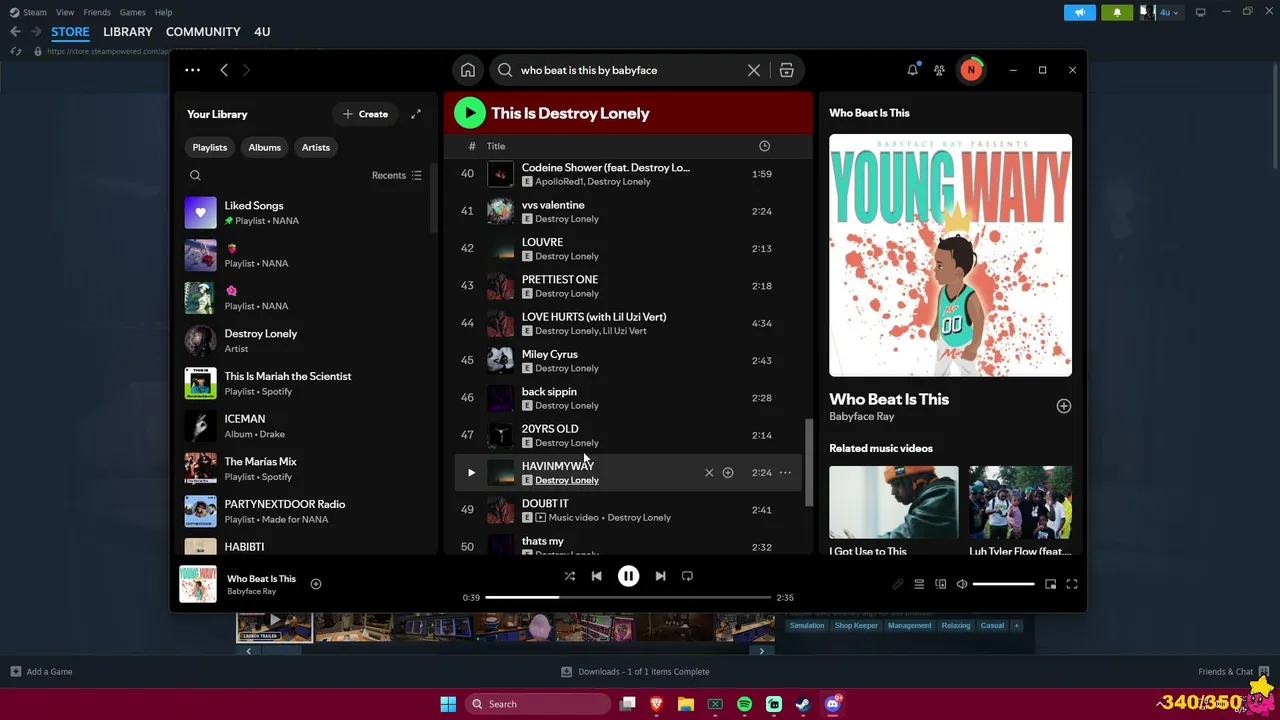
Task: Open Steam Games menu
Action: [132, 12]
